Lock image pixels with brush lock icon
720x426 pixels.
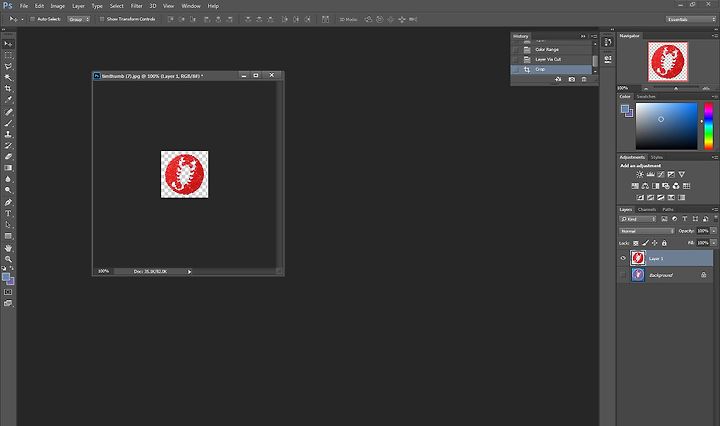point(645,243)
